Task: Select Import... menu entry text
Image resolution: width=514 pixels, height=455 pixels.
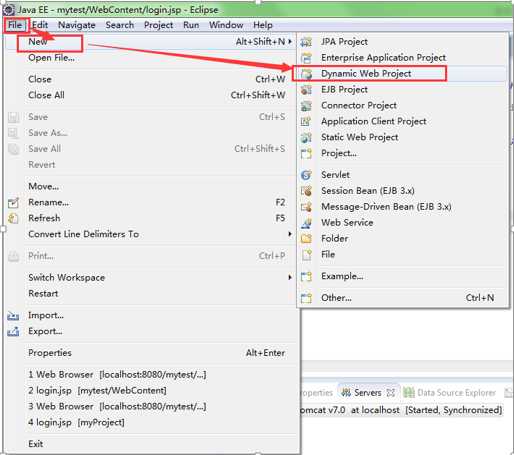Action: pyautogui.click(x=46, y=315)
